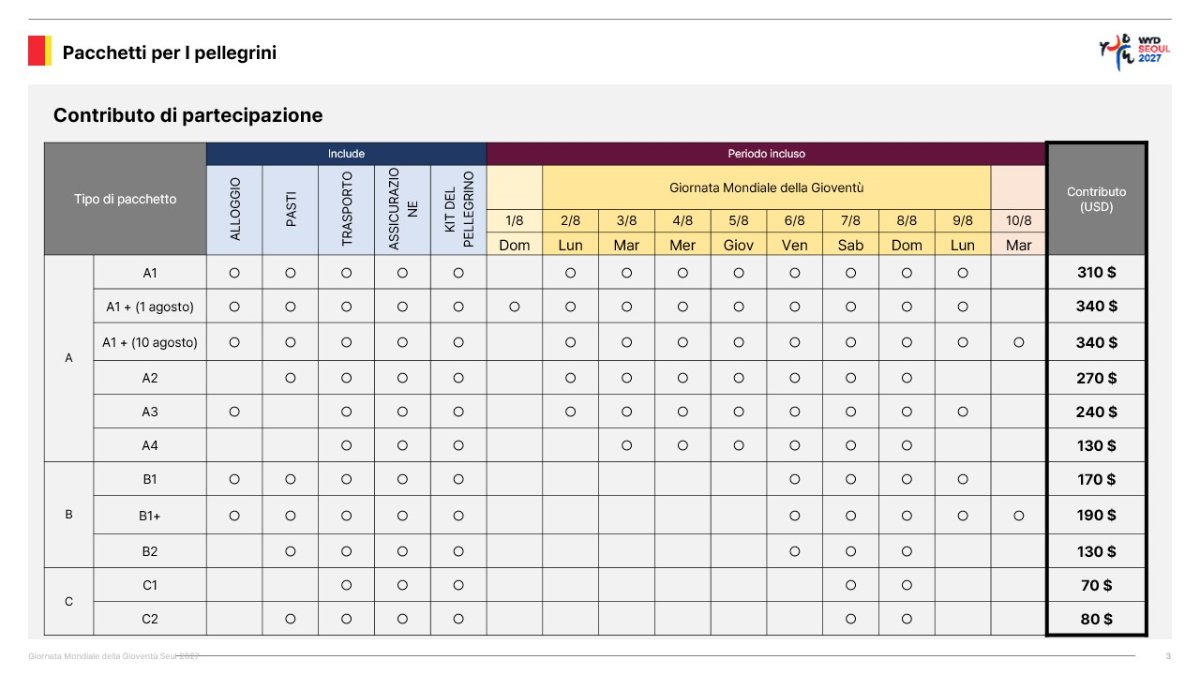Viewport: 1200px width, 675px height.
Task: Click the circle for B1+ on 10/8 Mar
Action: pos(1018,516)
